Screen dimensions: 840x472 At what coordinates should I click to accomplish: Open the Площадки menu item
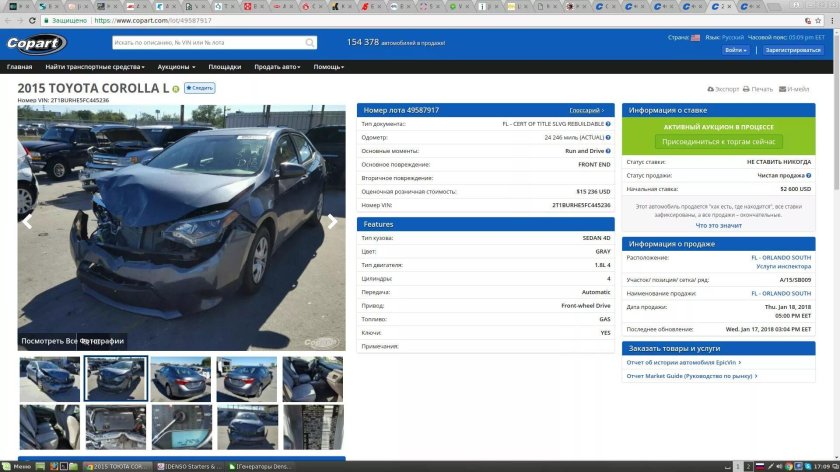point(224,67)
